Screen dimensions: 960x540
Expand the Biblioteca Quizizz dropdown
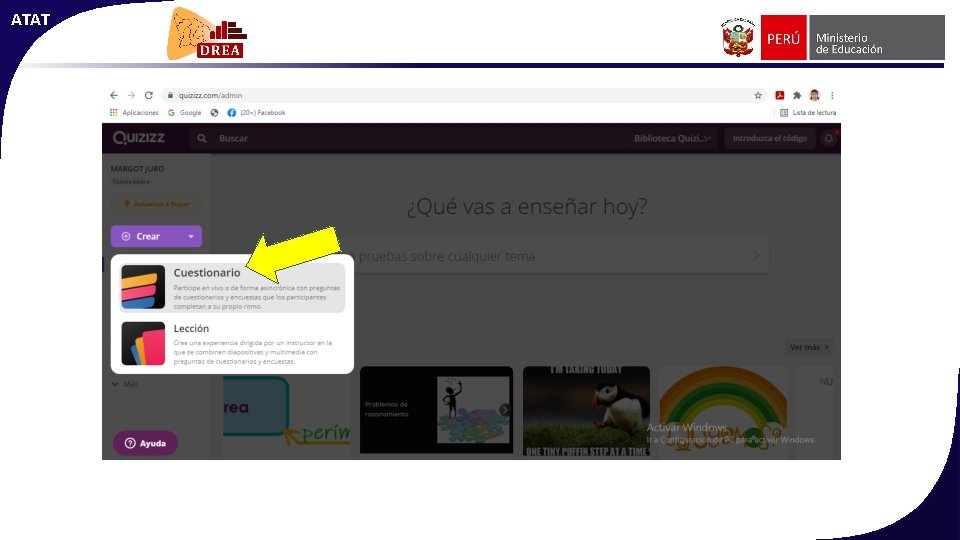pyautogui.click(x=672, y=138)
